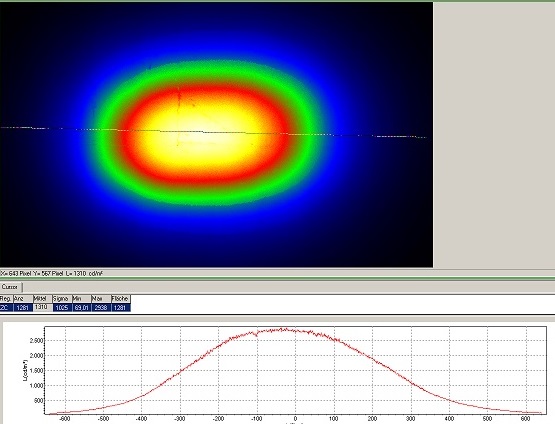
Task: Click the -300 label on graph x-axis
Action: click(x=180, y=419)
